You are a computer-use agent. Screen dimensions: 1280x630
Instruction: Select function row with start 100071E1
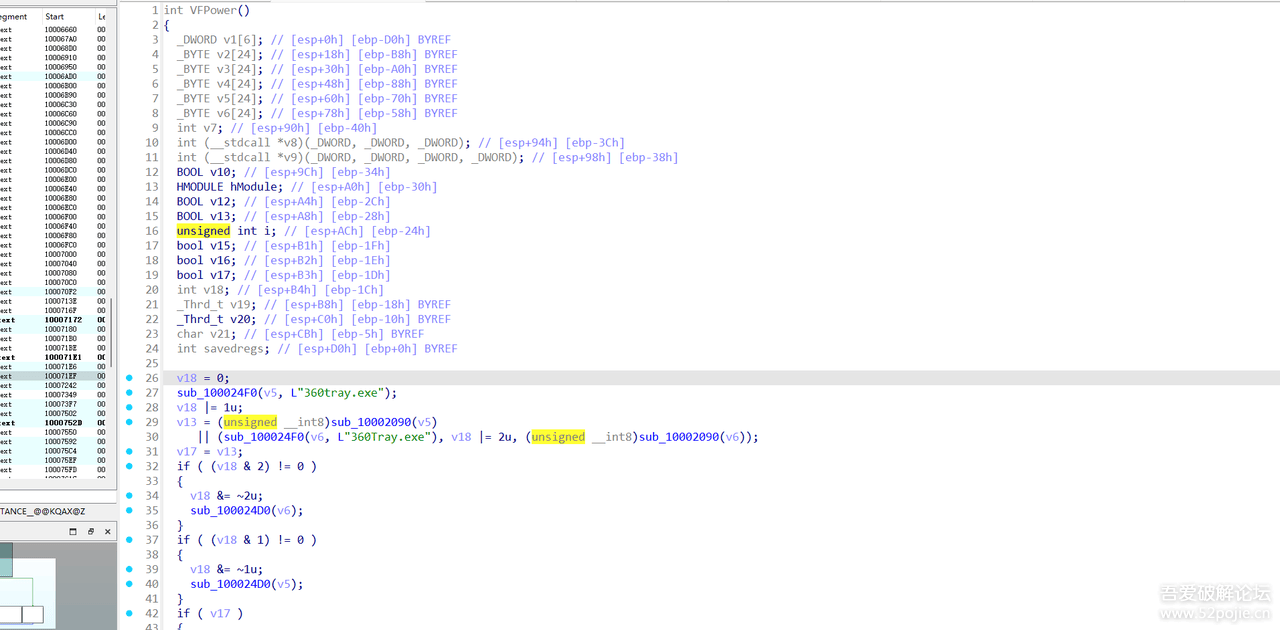coord(61,357)
